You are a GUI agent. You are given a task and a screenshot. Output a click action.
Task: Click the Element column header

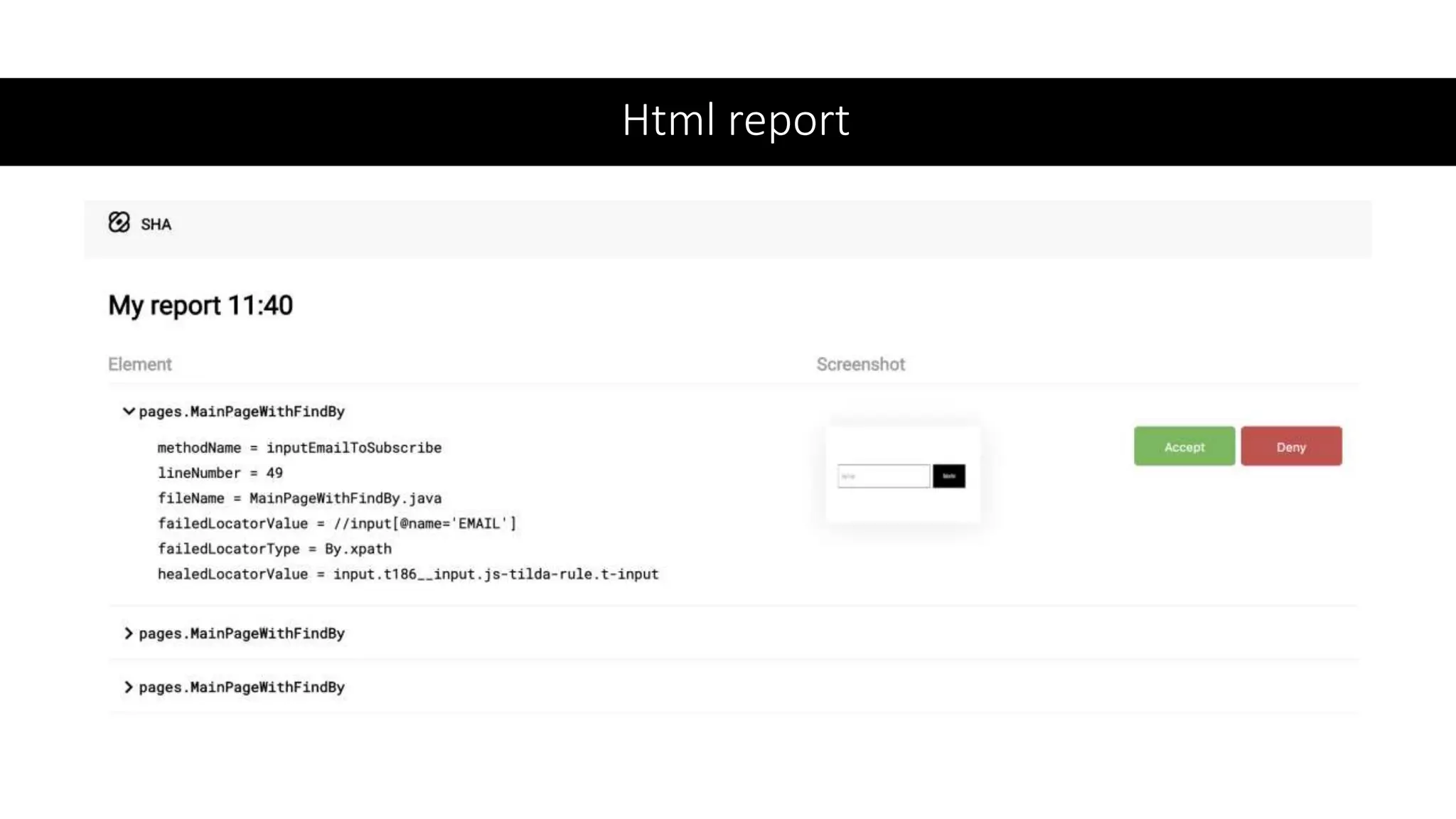tap(140, 364)
